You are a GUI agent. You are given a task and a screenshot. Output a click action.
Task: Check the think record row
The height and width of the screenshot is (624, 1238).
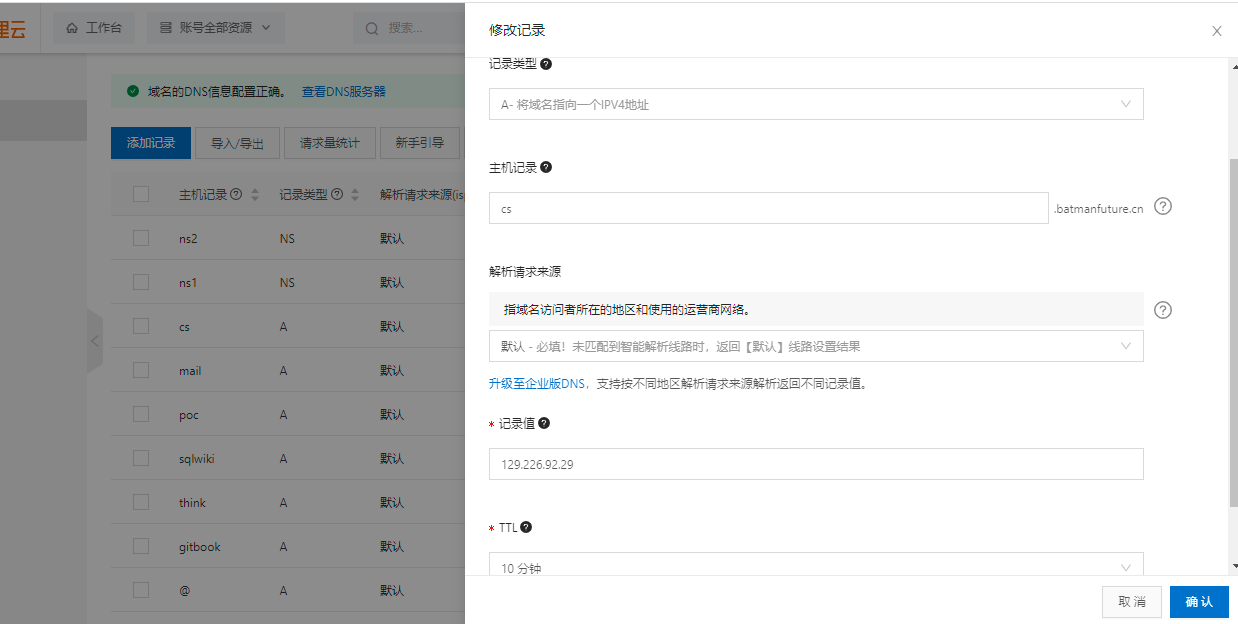click(141, 503)
